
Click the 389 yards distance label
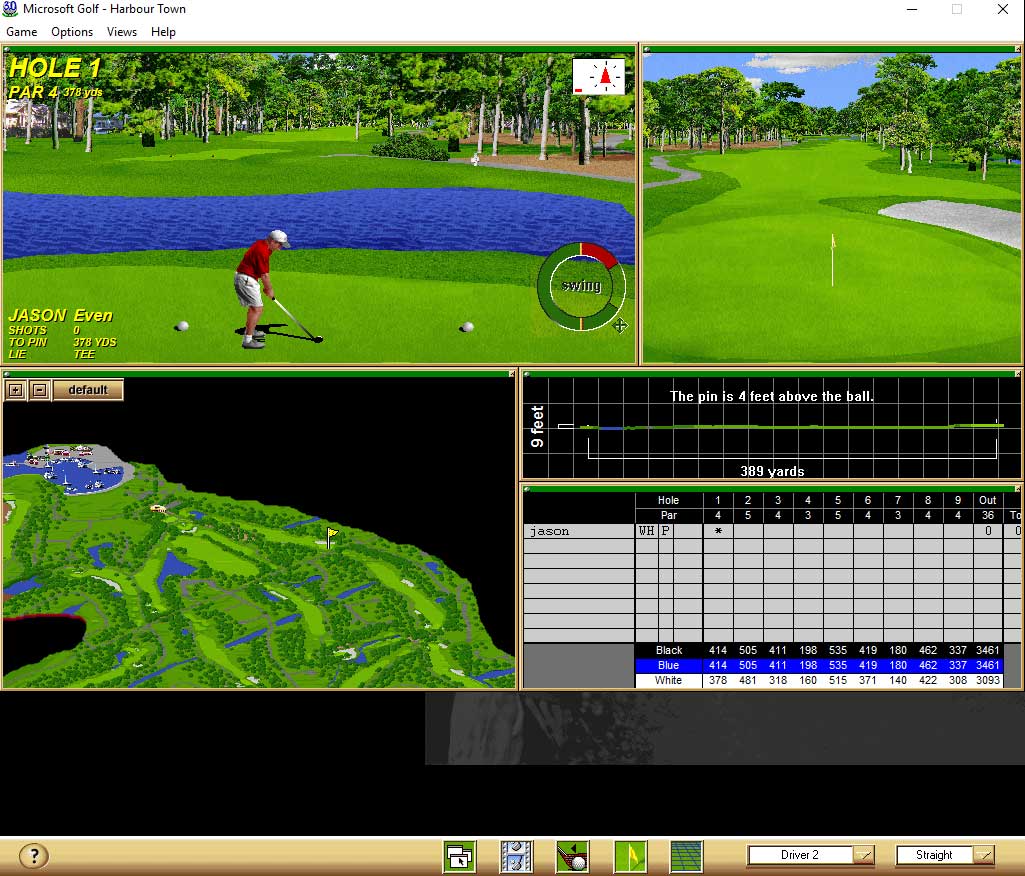click(772, 471)
